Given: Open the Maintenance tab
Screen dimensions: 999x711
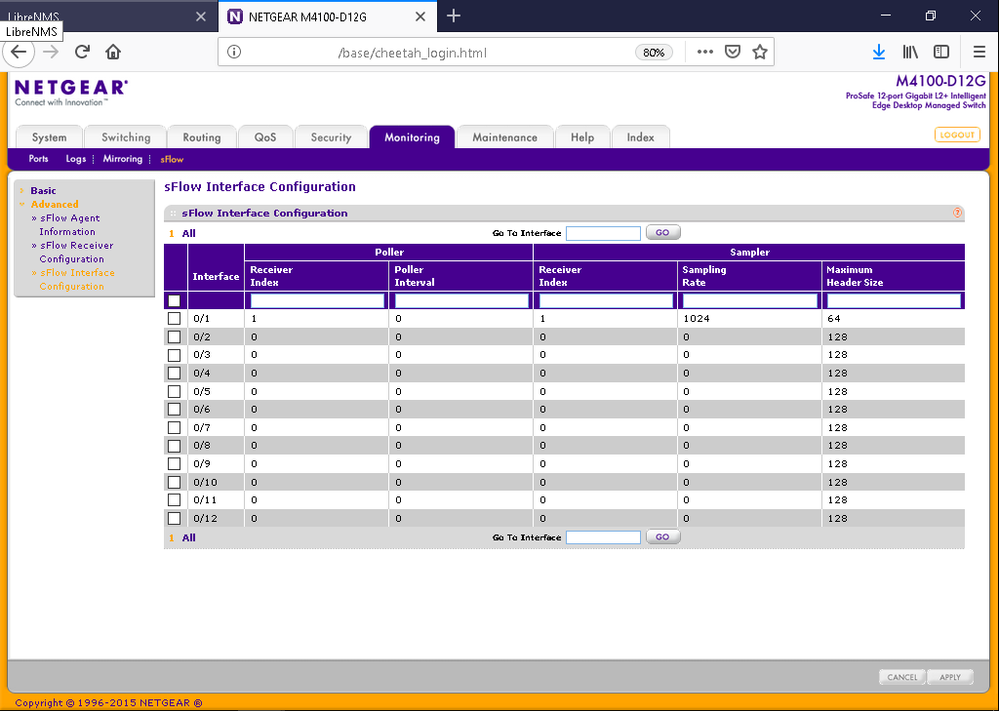Looking at the screenshot, I should click(x=504, y=138).
